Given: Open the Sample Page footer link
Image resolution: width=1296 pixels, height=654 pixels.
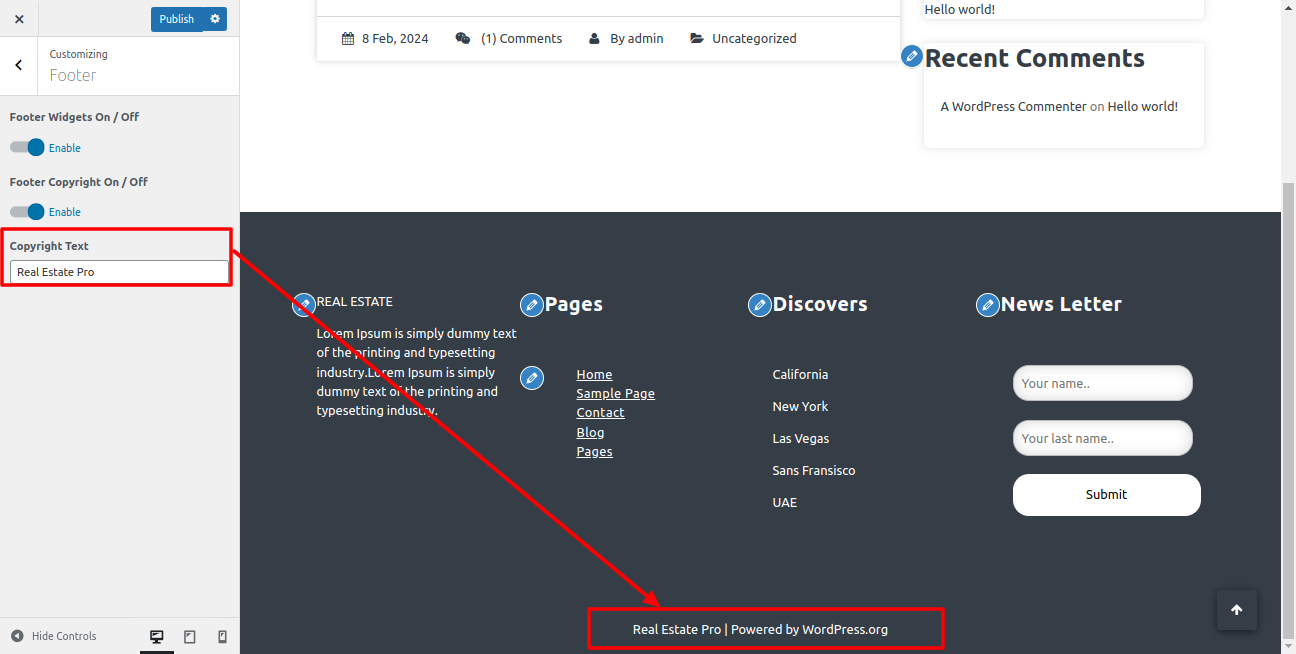Looking at the screenshot, I should tap(615, 394).
